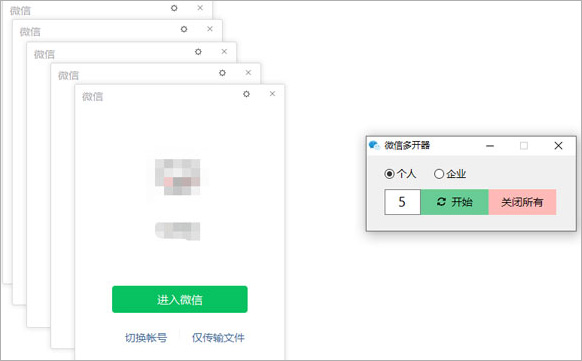The height and width of the screenshot is (361, 582).
Task: Select the 企业 radio button
Action: [x=439, y=174]
